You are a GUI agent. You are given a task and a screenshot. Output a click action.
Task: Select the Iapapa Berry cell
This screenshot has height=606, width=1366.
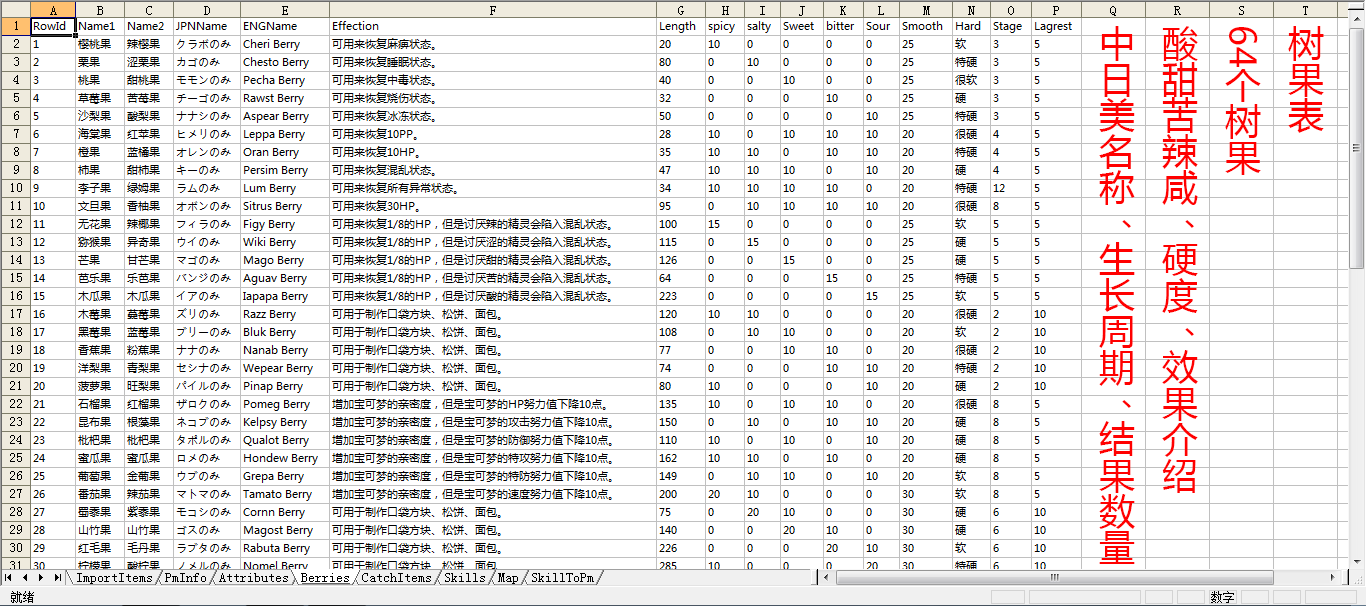tap(285, 296)
